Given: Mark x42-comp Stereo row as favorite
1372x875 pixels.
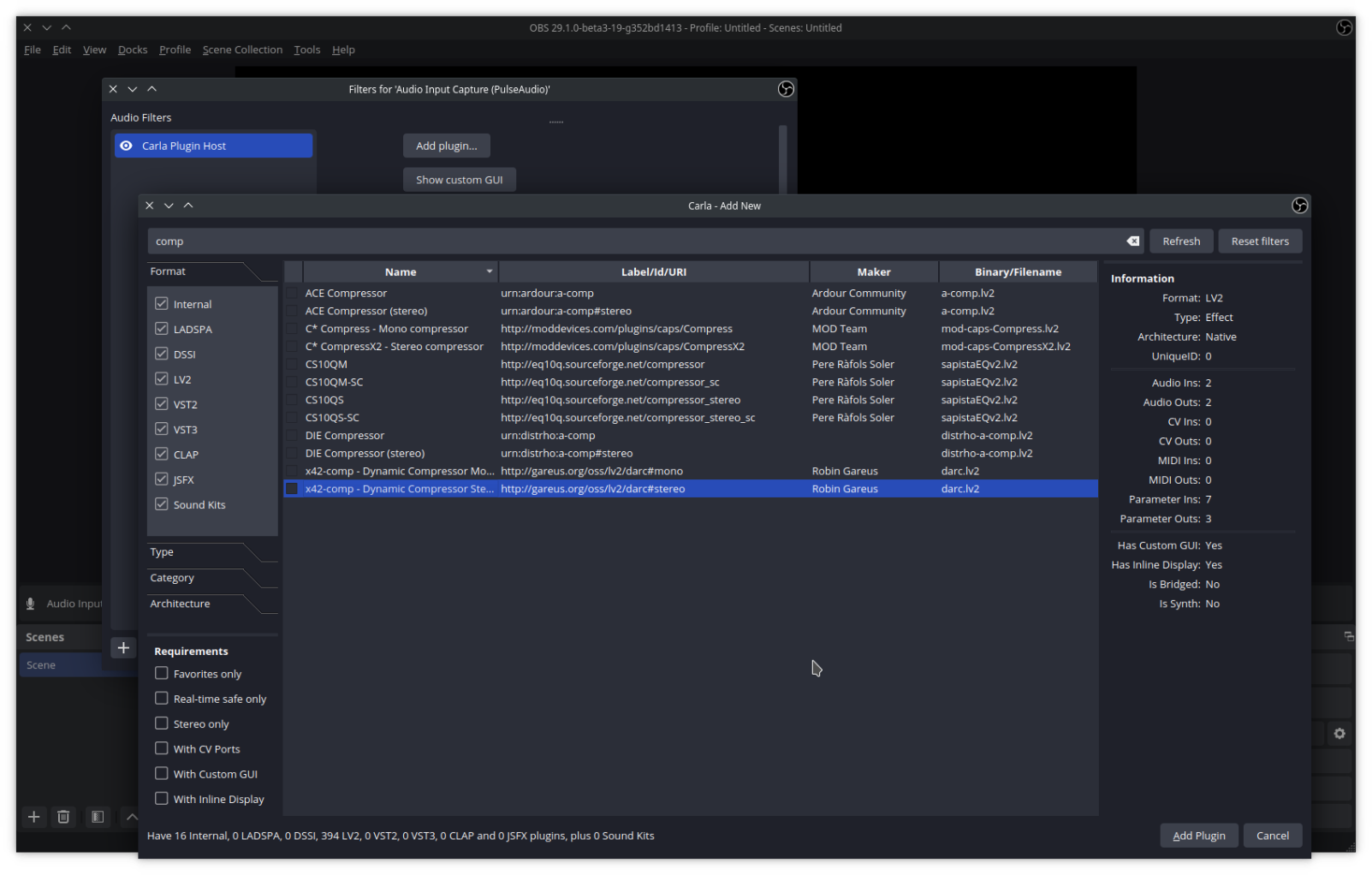Looking at the screenshot, I should 292,489.
